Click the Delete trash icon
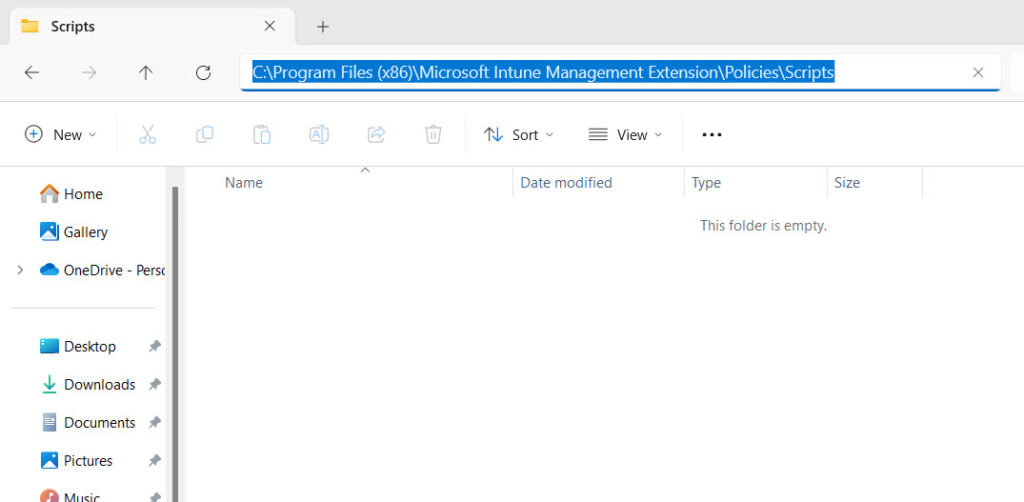Image resolution: width=1024 pixels, height=502 pixels. tap(433, 134)
